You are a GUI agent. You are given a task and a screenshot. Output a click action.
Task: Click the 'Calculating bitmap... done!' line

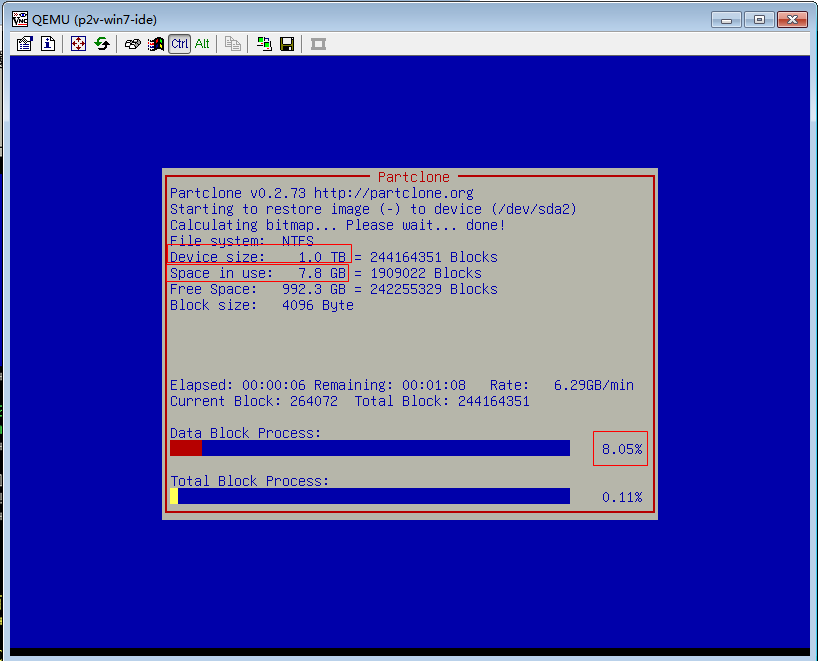click(x=338, y=225)
